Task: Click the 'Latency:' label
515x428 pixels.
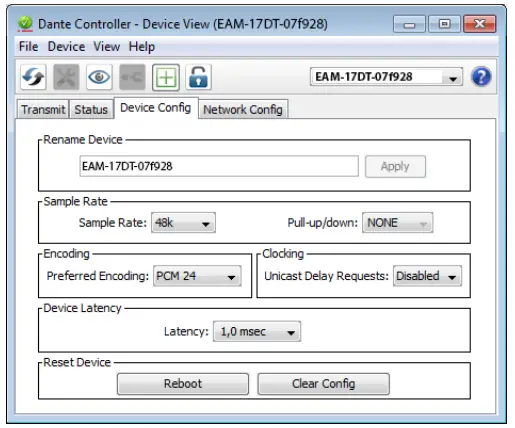Action: 186,331
